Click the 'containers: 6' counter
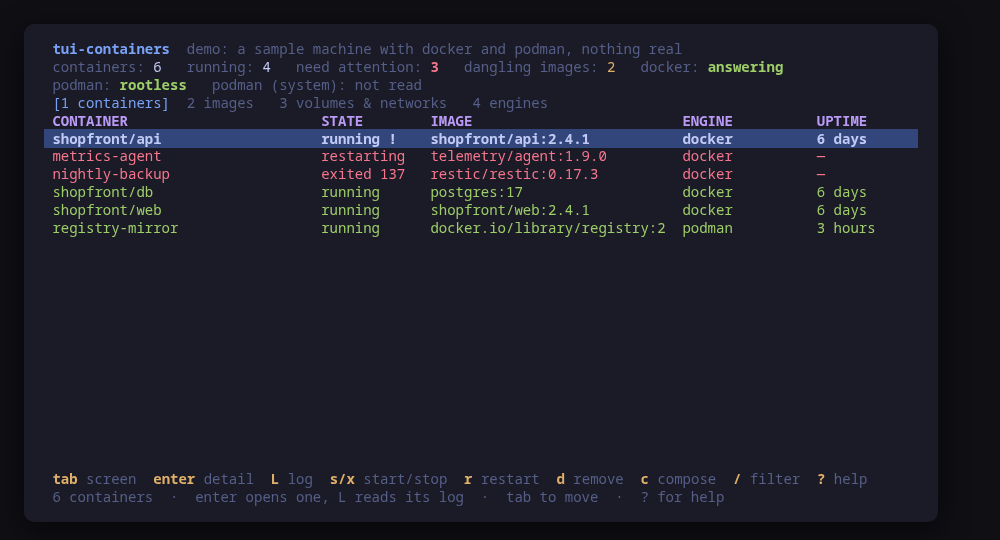1000x540 pixels. click(x=107, y=68)
